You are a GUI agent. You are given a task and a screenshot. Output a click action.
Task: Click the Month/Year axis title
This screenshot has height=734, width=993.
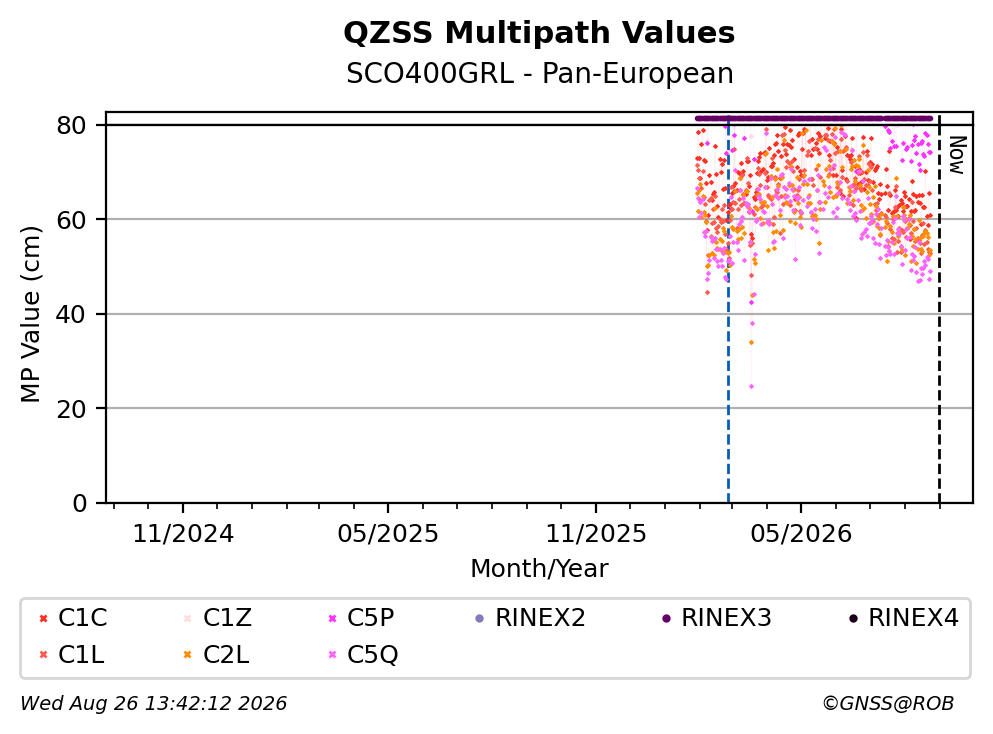pyautogui.click(x=539, y=568)
